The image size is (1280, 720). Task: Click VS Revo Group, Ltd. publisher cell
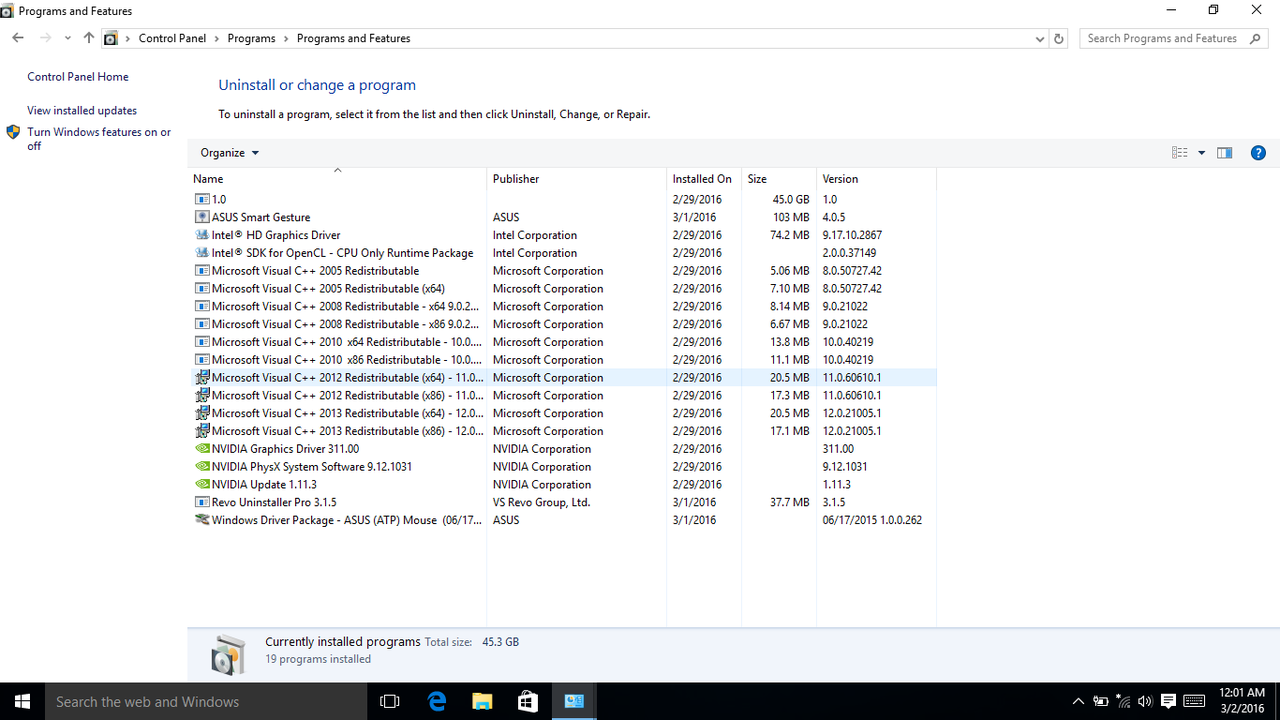pyautogui.click(x=541, y=502)
